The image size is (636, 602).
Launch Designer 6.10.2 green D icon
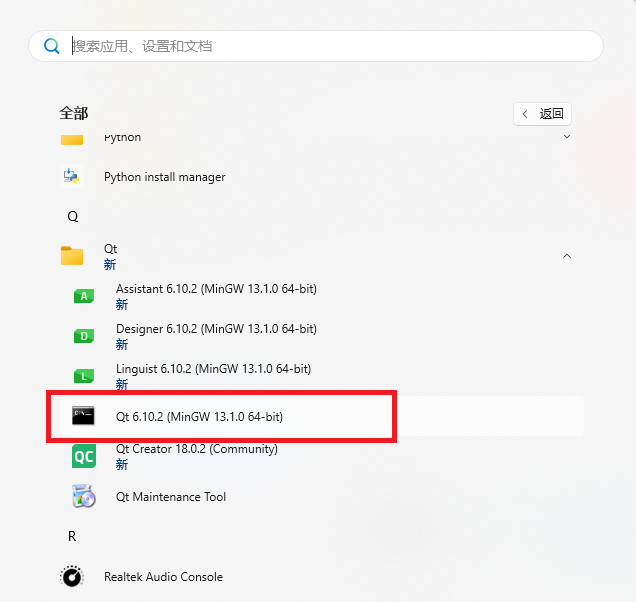pos(84,336)
